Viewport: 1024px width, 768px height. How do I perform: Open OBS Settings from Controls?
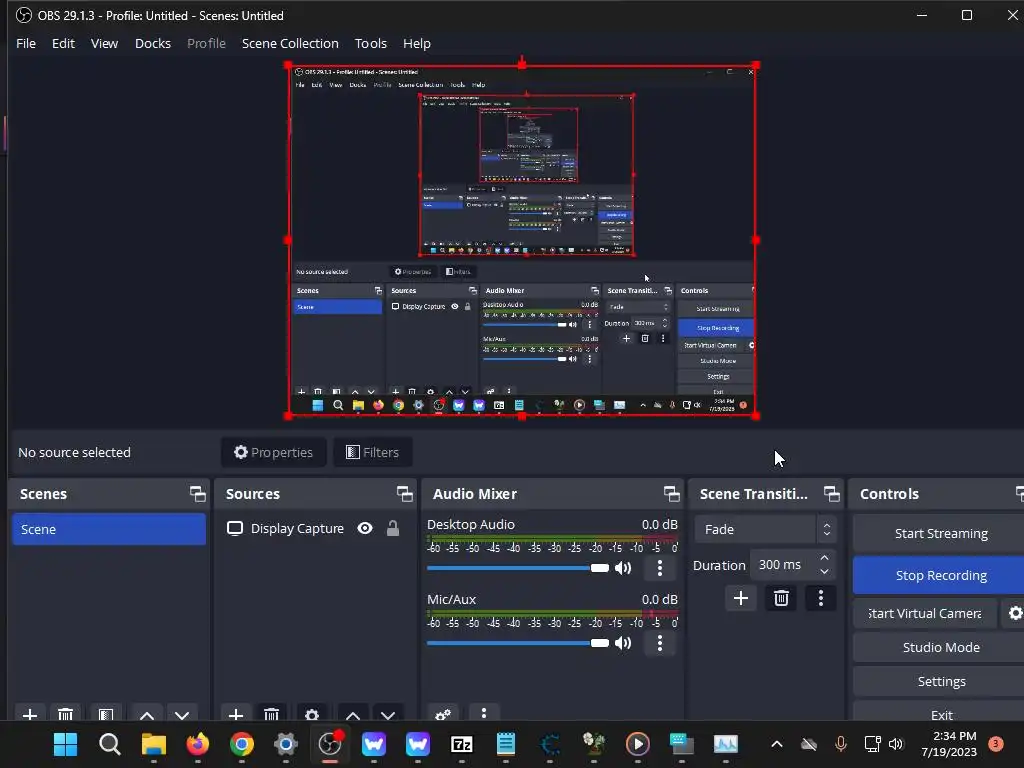[940, 681]
